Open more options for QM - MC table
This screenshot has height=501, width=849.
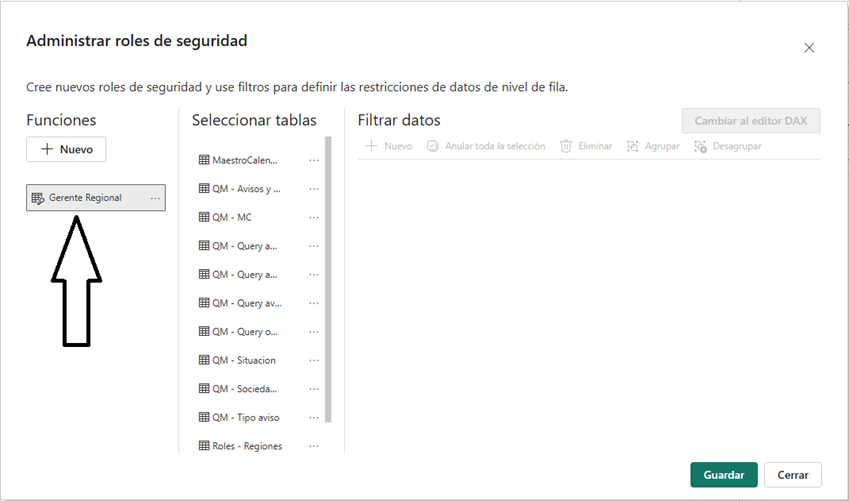[314, 217]
